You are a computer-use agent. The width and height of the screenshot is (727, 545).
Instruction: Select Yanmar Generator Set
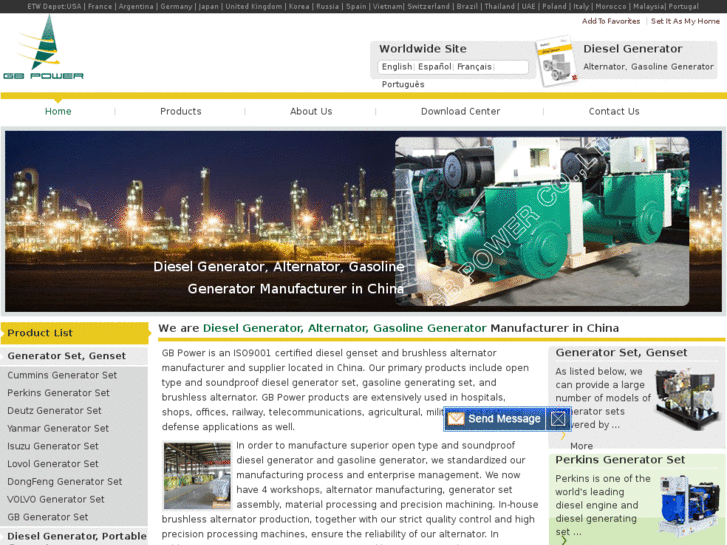(58, 429)
